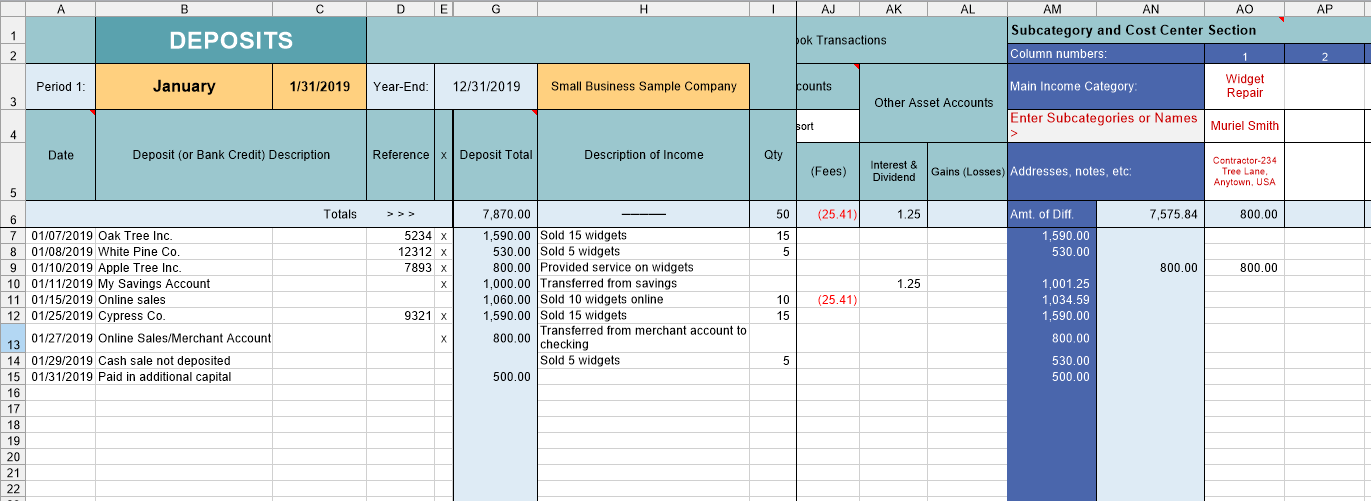Select row 13 header

point(13,338)
